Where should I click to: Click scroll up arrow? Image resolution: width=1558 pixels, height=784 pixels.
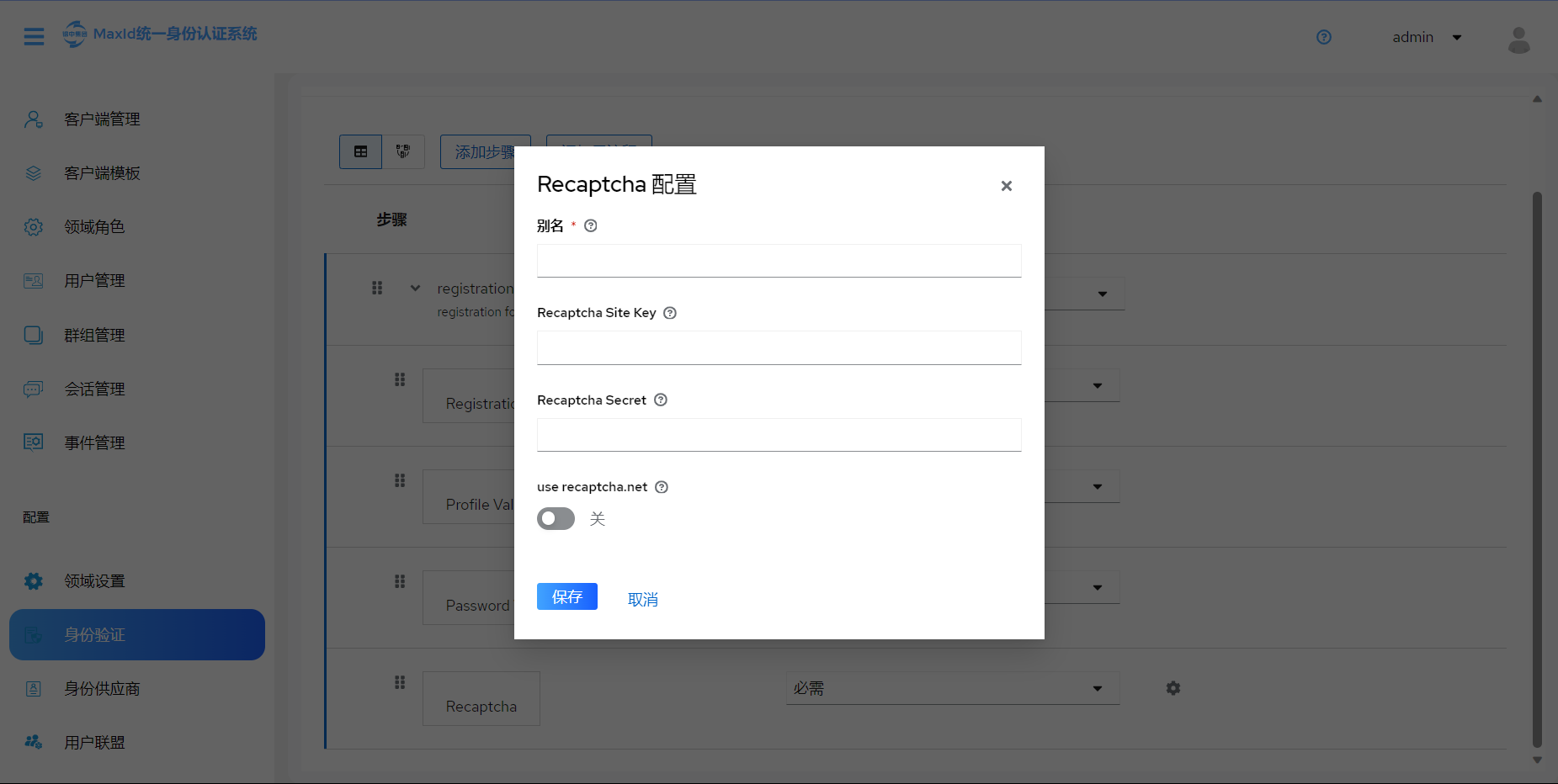[x=1537, y=99]
